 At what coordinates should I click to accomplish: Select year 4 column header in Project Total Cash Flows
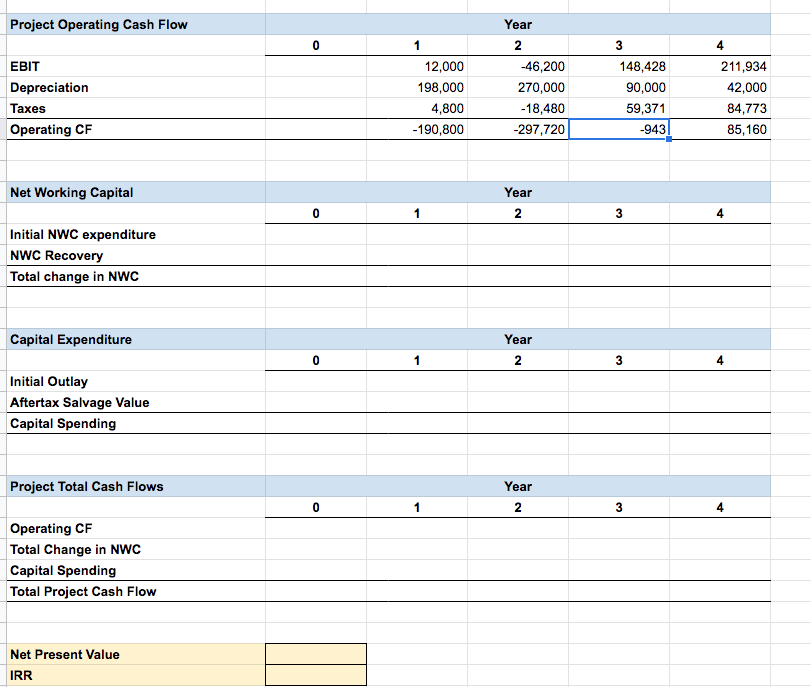[720, 507]
